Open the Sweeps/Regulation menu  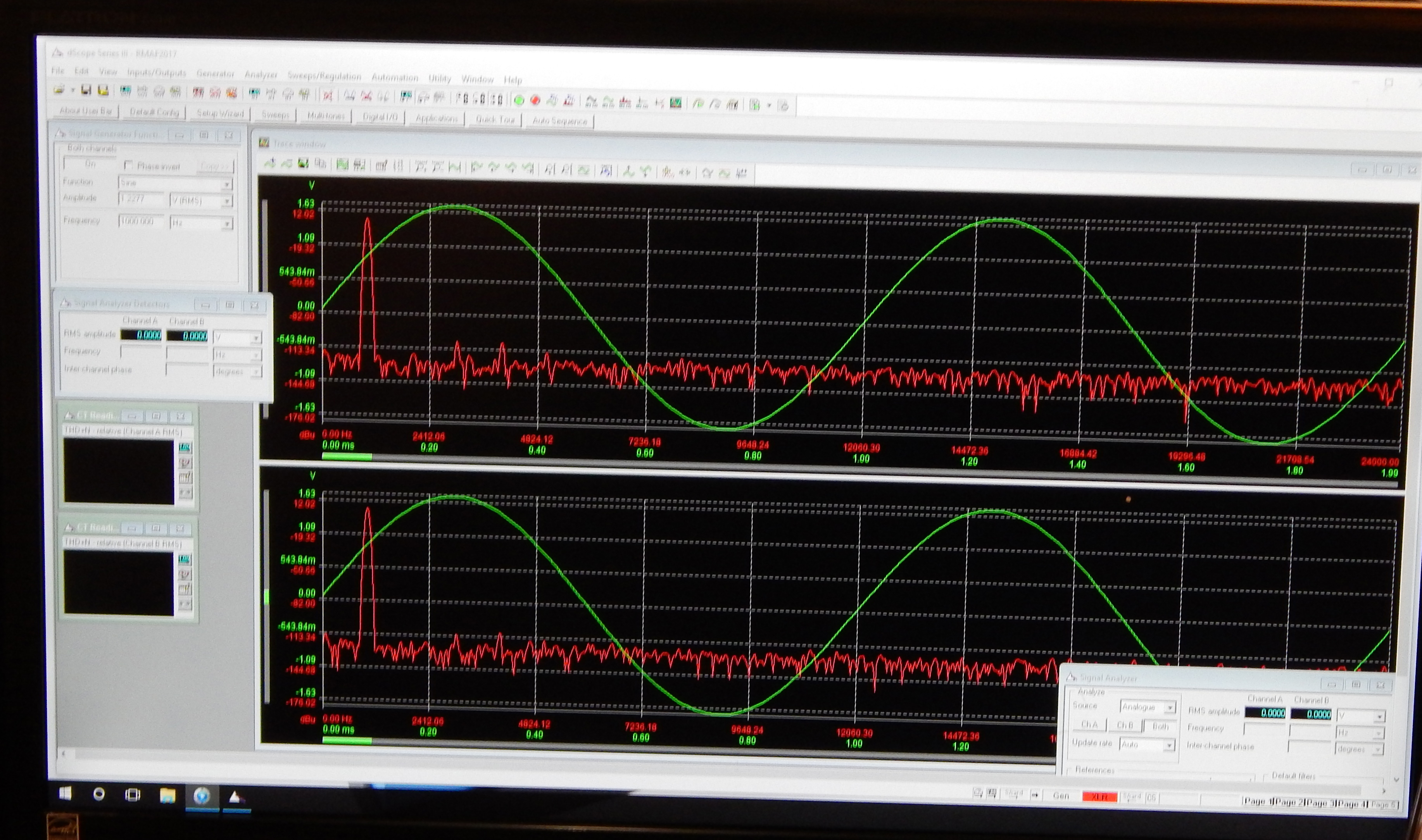324,76
